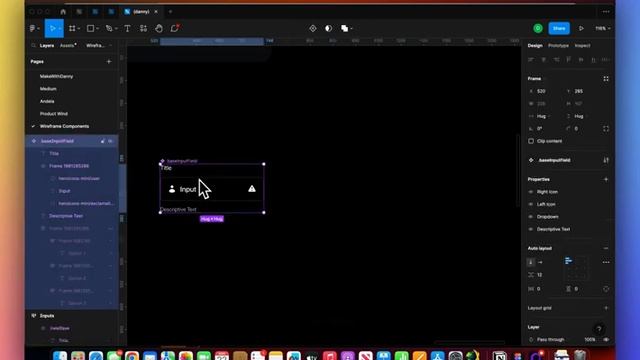
Task: Click align top icon
Action: (x=568, y=60)
